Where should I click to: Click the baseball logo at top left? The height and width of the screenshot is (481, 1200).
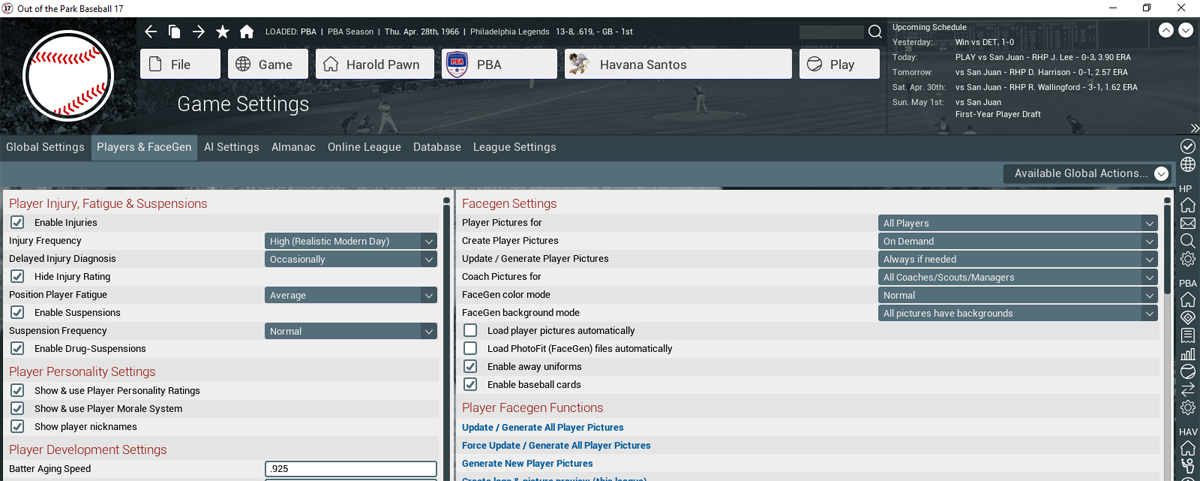pyautogui.click(x=68, y=76)
